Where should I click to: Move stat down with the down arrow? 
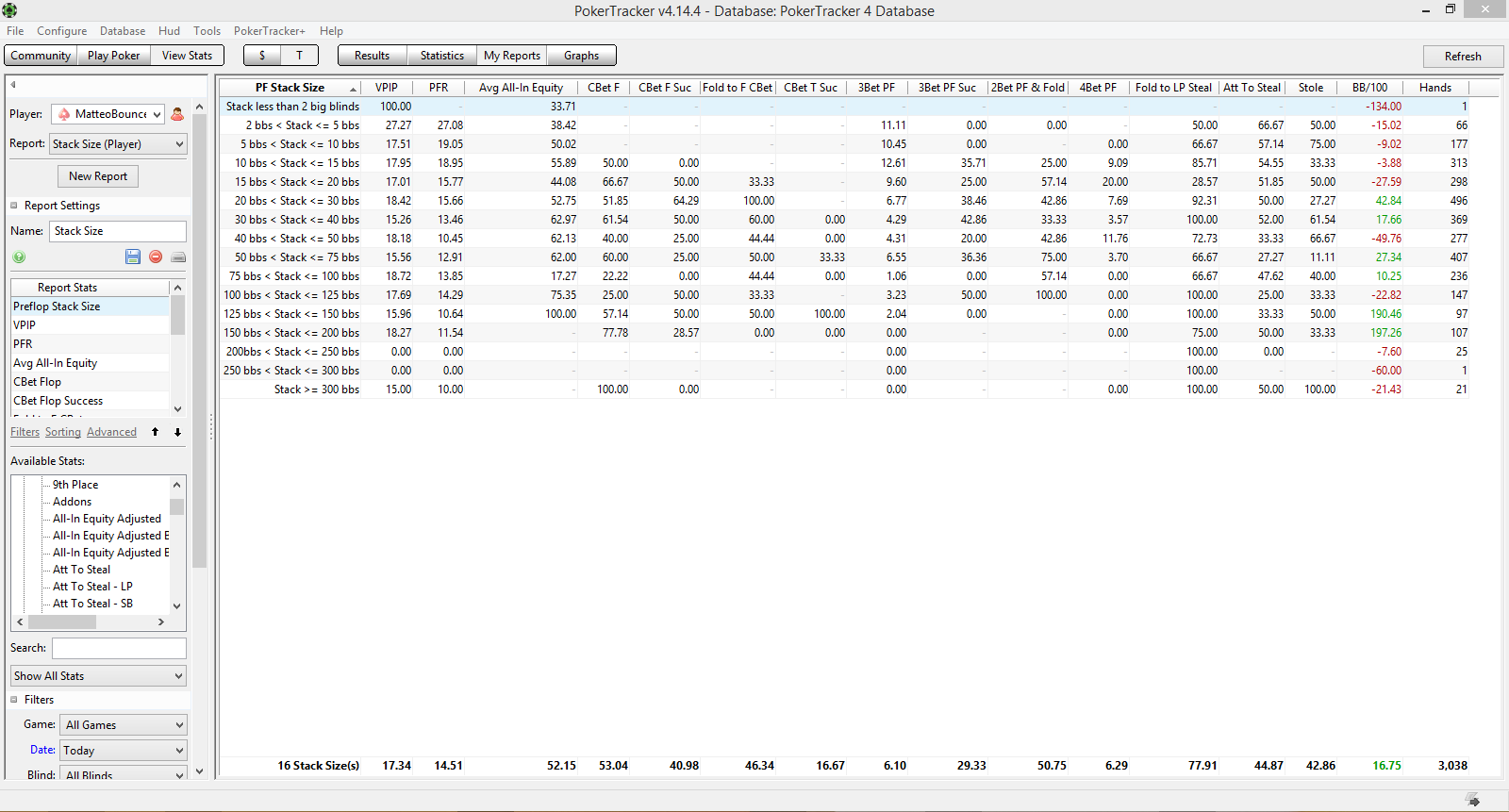tap(177, 432)
